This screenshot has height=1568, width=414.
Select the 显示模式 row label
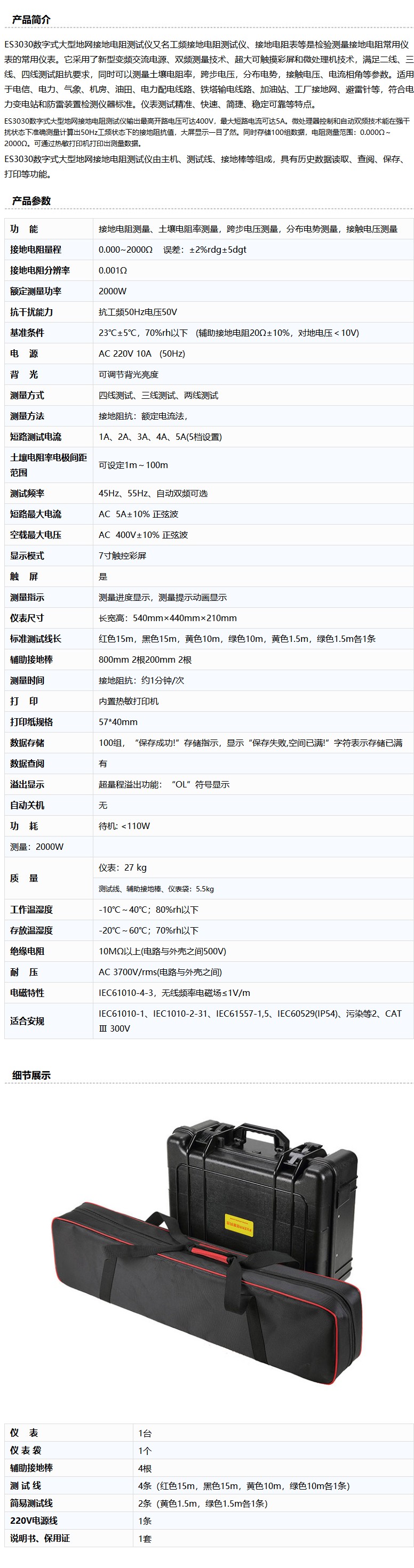(27, 555)
